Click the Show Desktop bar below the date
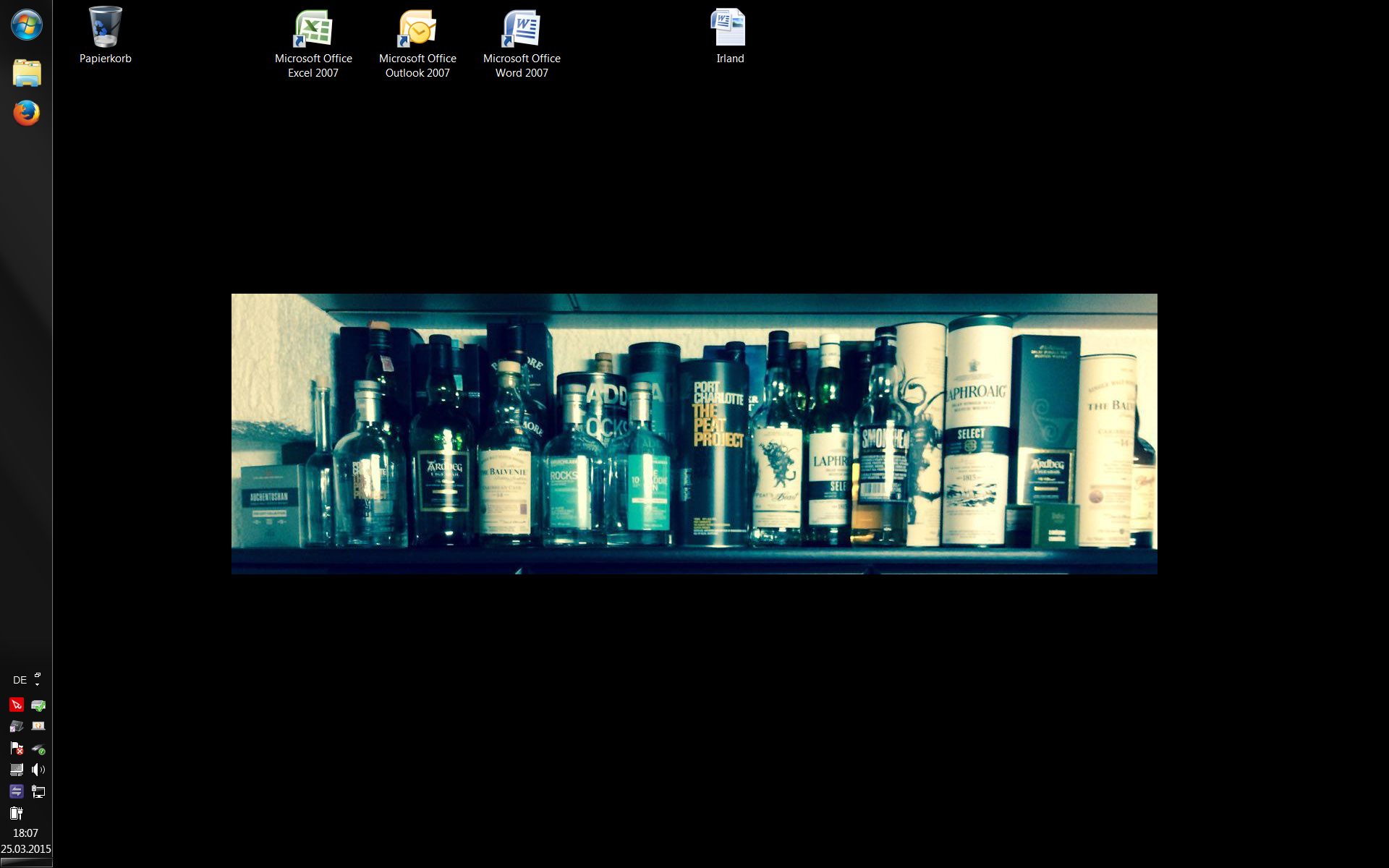Viewport: 1389px width, 868px height. tap(26, 862)
